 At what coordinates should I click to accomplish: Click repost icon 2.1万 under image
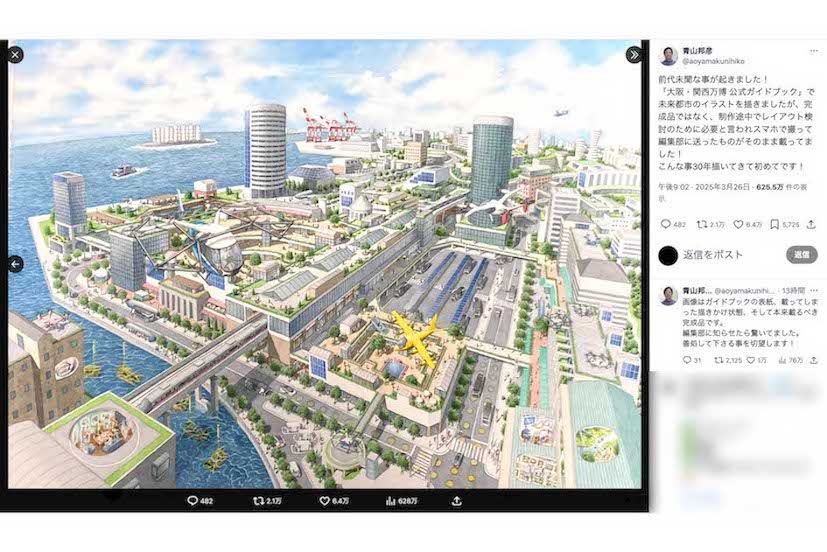(267, 501)
